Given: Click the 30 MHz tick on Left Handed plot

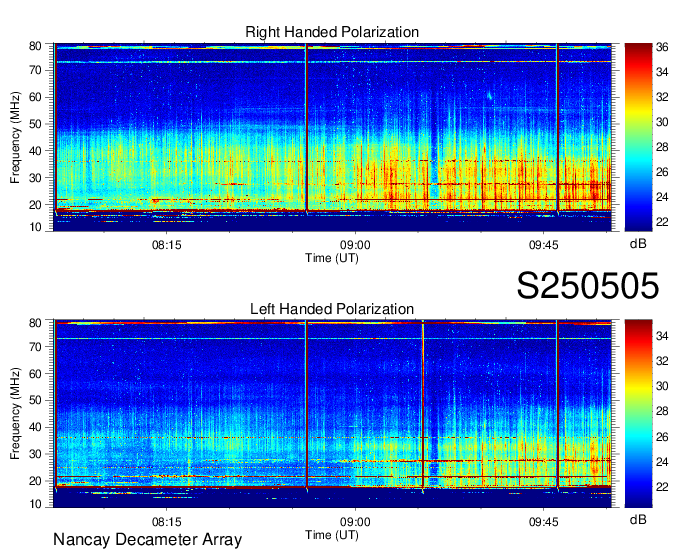Looking at the screenshot, I should [35, 454].
